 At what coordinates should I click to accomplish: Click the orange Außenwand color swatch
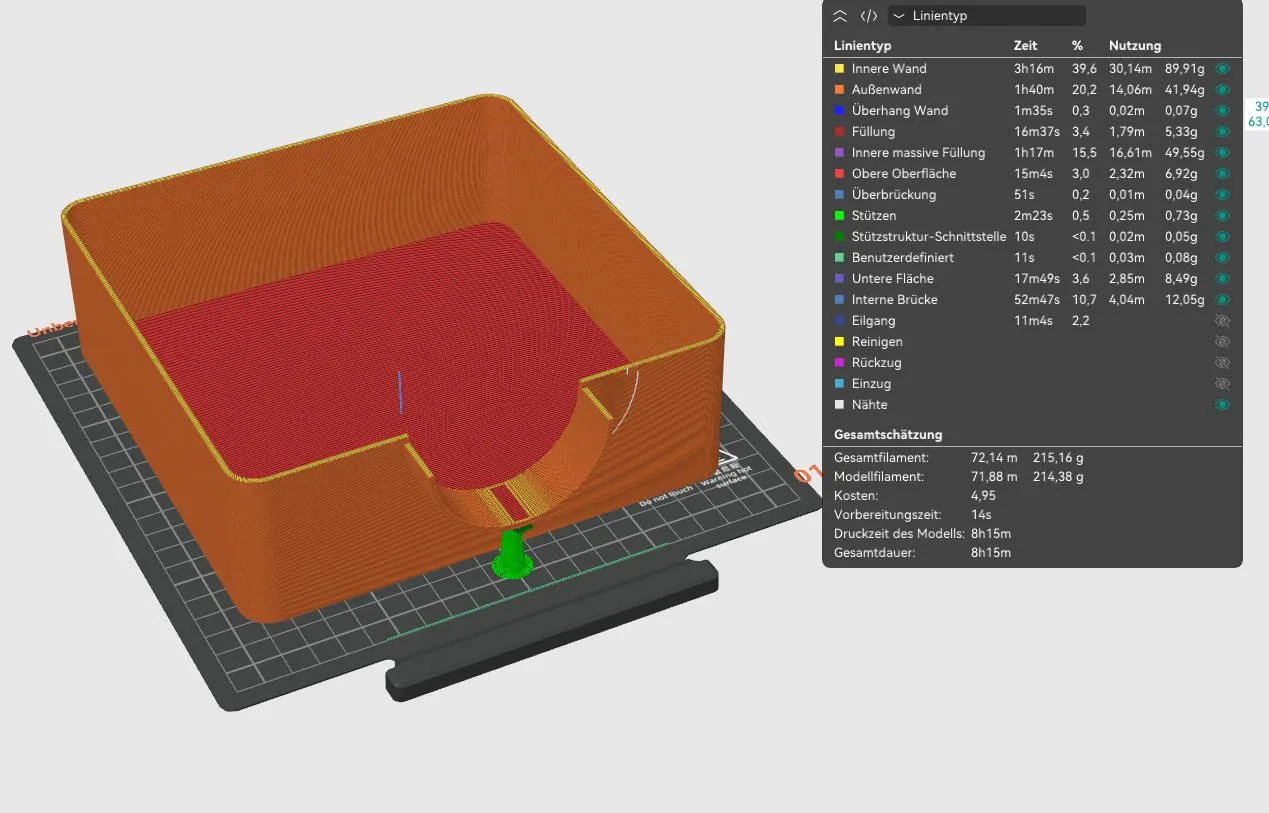coord(839,90)
